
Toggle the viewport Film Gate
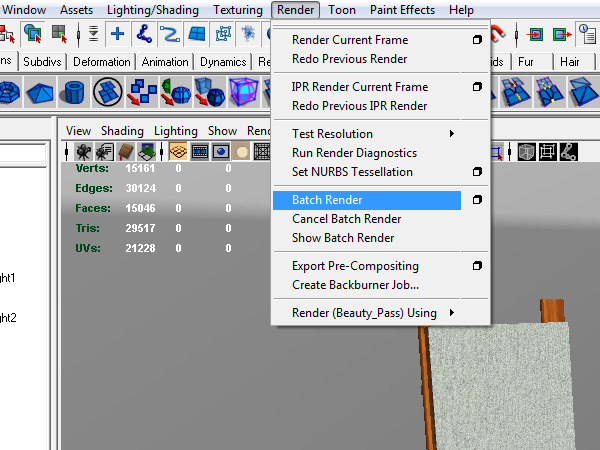(x=200, y=152)
